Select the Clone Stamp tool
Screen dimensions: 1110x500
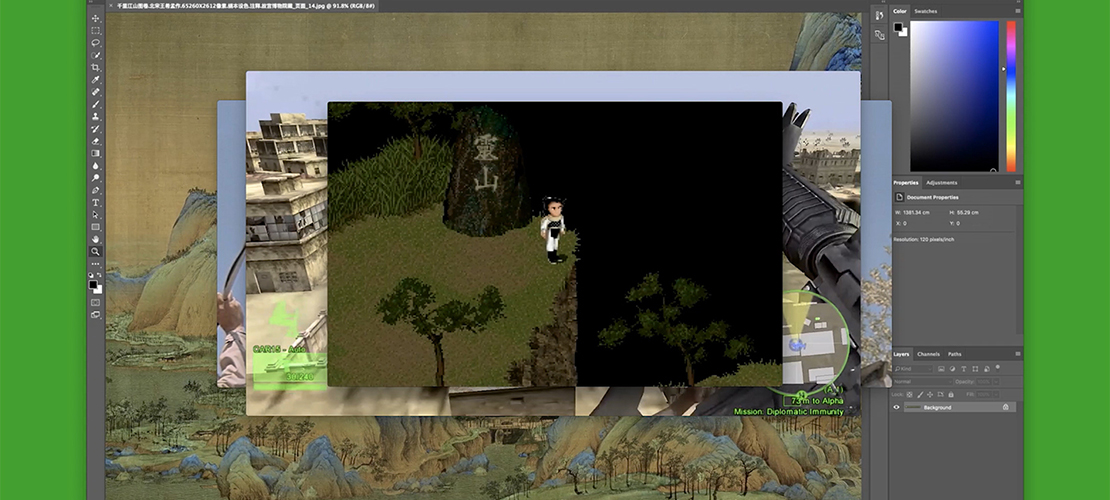tap(96, 116)
